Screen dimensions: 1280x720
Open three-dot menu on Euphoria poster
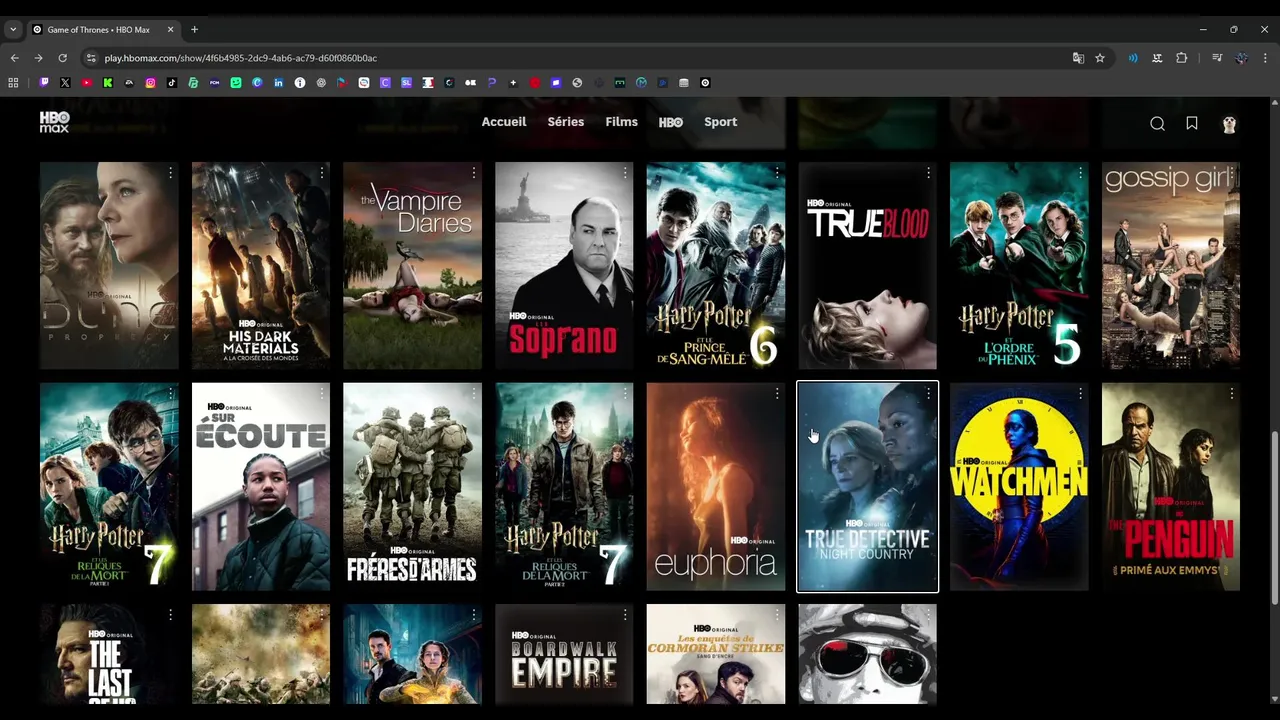777,394
